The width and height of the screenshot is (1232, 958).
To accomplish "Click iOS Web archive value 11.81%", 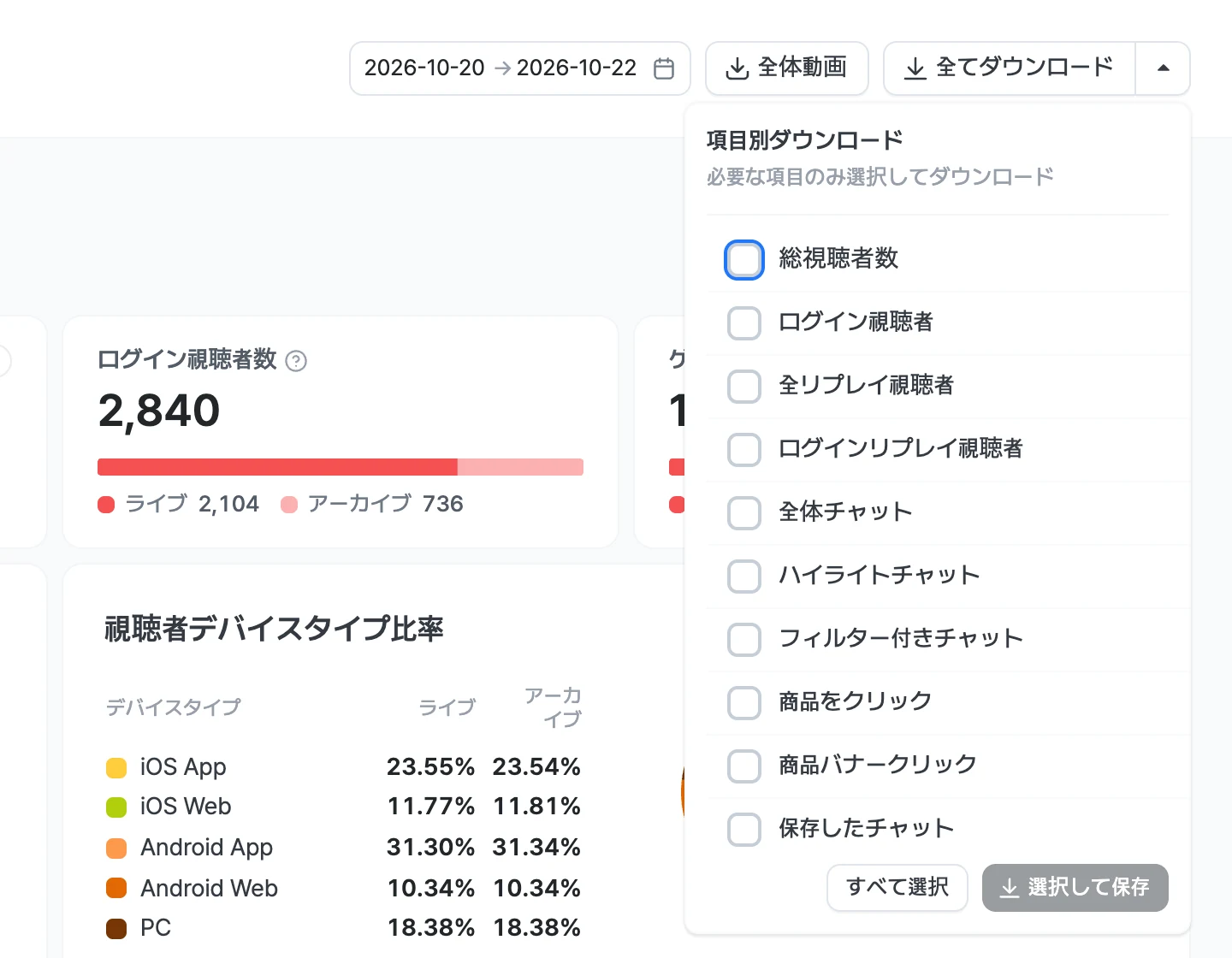I will [537, 807].
